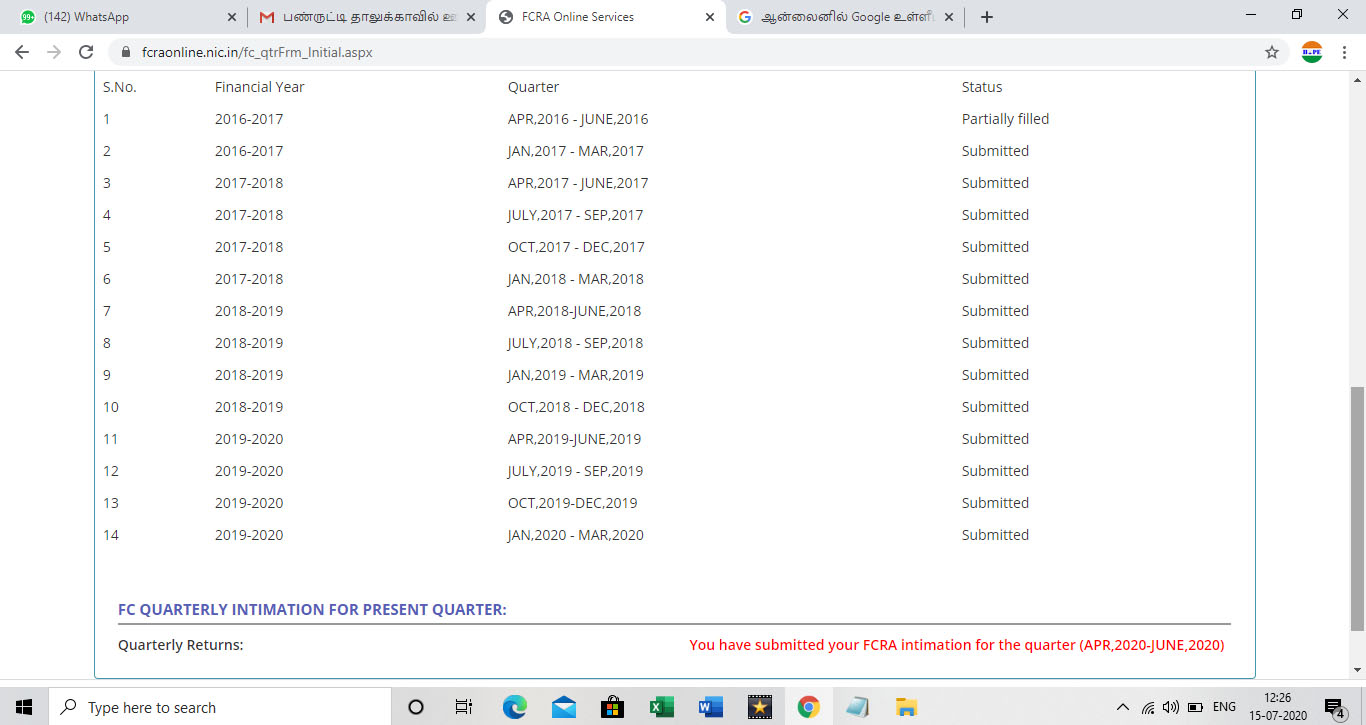Open File Explorer from the taskbar
1366x725 pixels.
pyautogui.click(x=906, y=707)
